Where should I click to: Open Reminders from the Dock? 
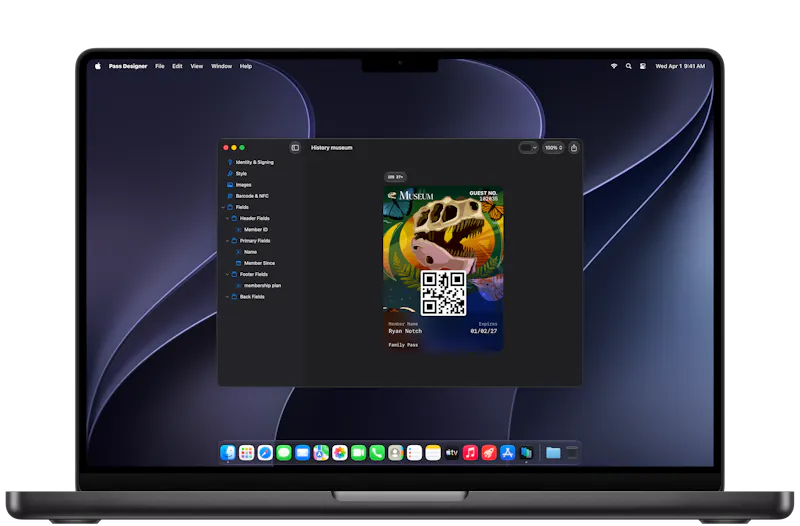point(414,453)
